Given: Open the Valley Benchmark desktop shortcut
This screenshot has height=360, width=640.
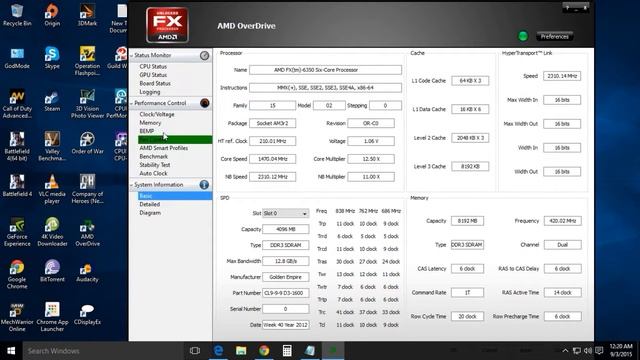Looking at the screenshot, I should point(52,147).
